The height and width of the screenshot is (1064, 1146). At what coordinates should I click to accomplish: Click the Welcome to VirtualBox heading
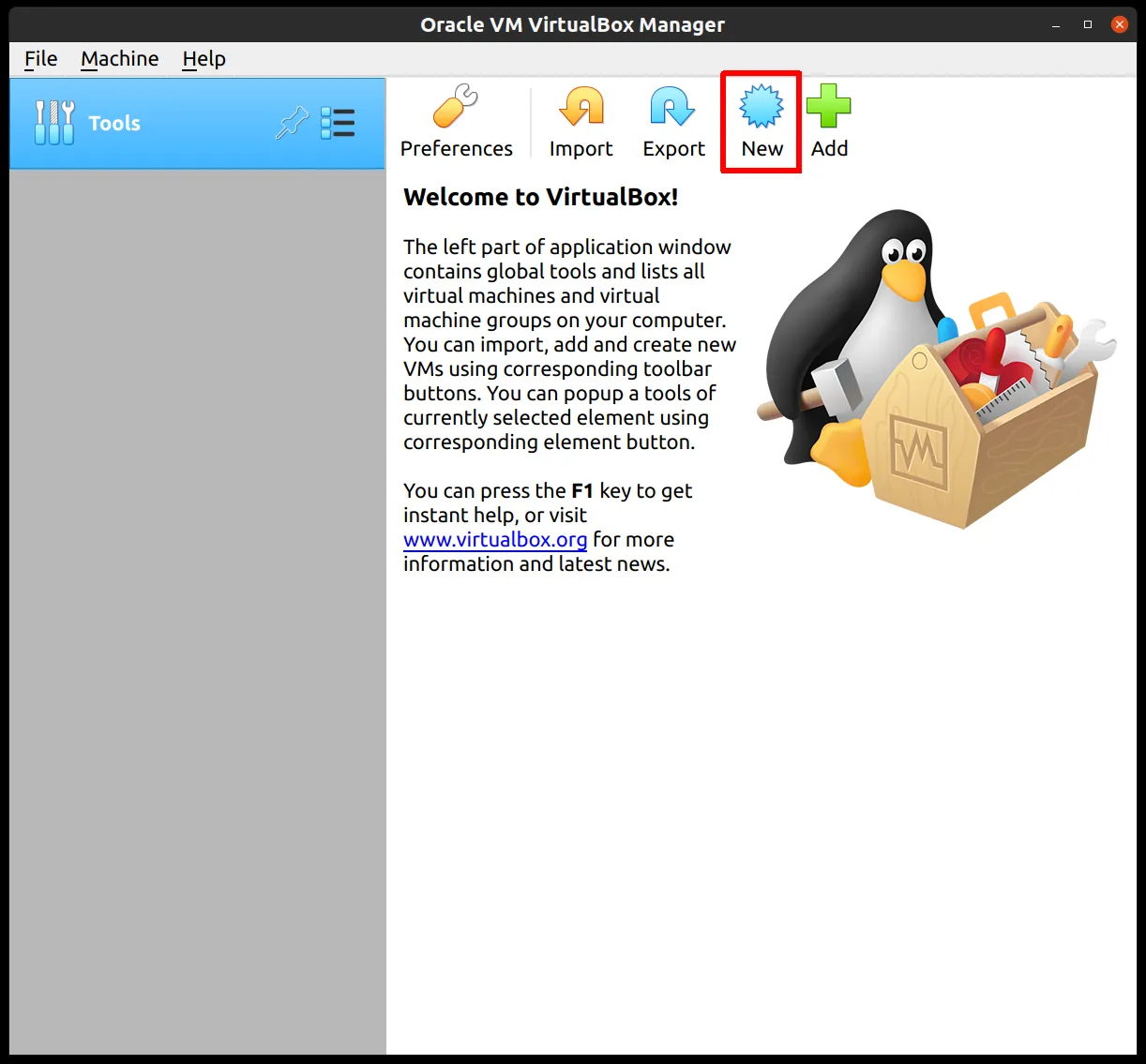[540, 197]
